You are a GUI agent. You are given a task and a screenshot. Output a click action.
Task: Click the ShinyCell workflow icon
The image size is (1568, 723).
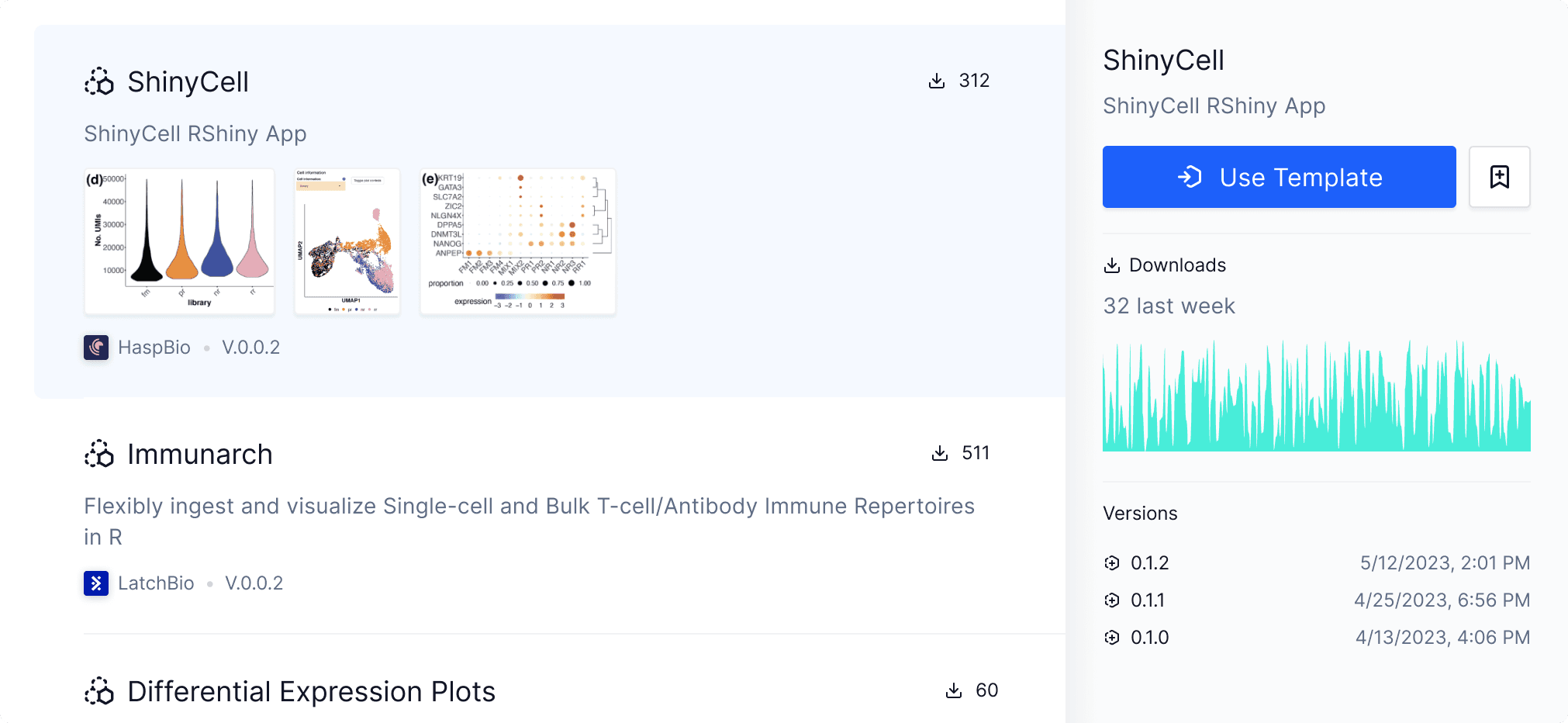click(99, 81)
